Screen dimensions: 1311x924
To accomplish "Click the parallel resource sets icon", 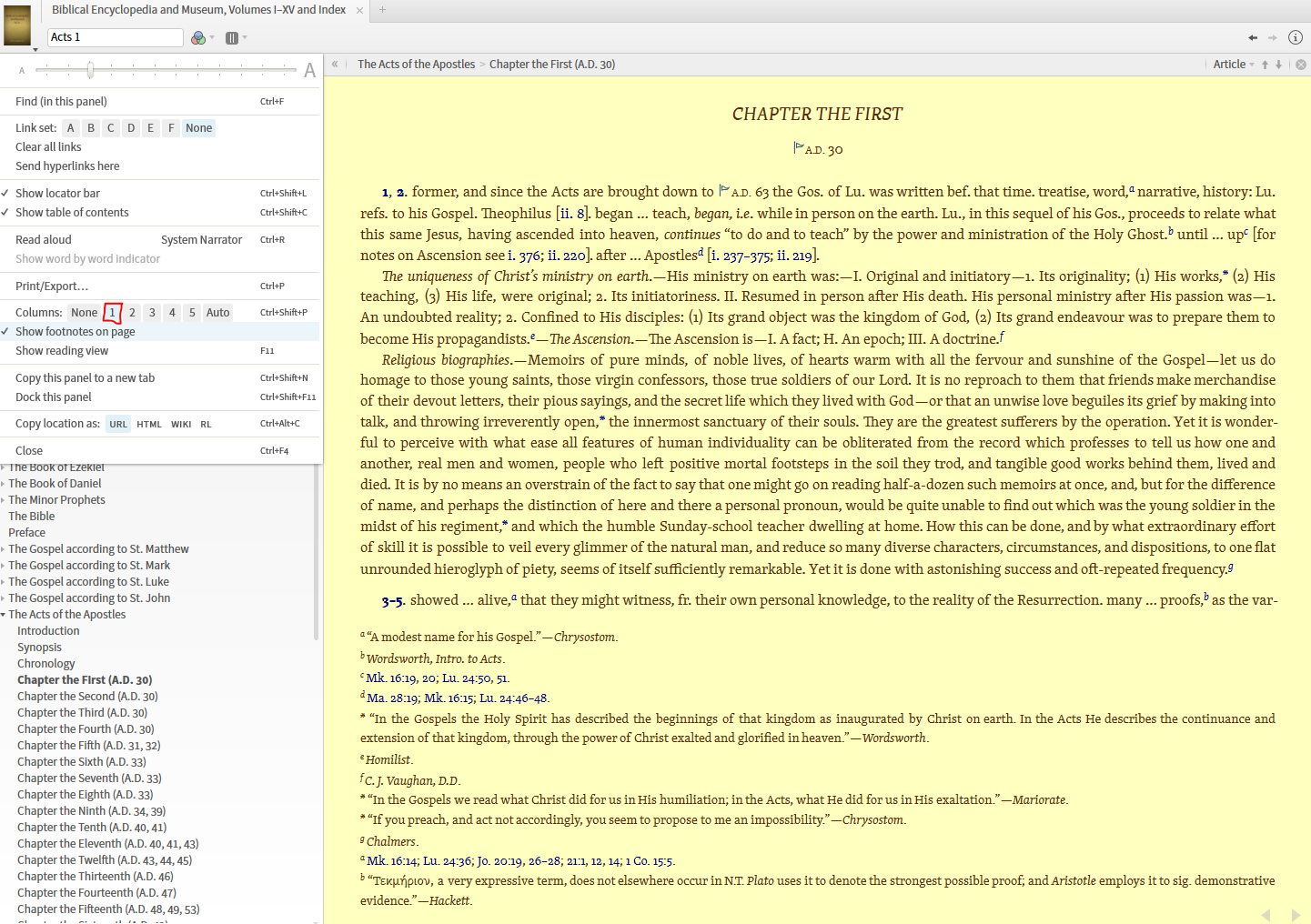I will tap(232, 37).
